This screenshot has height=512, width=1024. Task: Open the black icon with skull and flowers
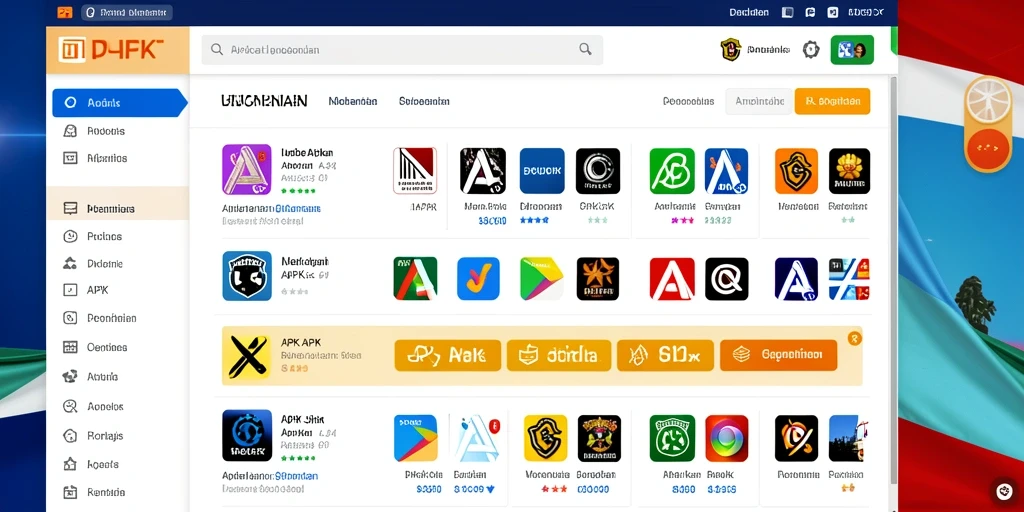tap(599, 438)
